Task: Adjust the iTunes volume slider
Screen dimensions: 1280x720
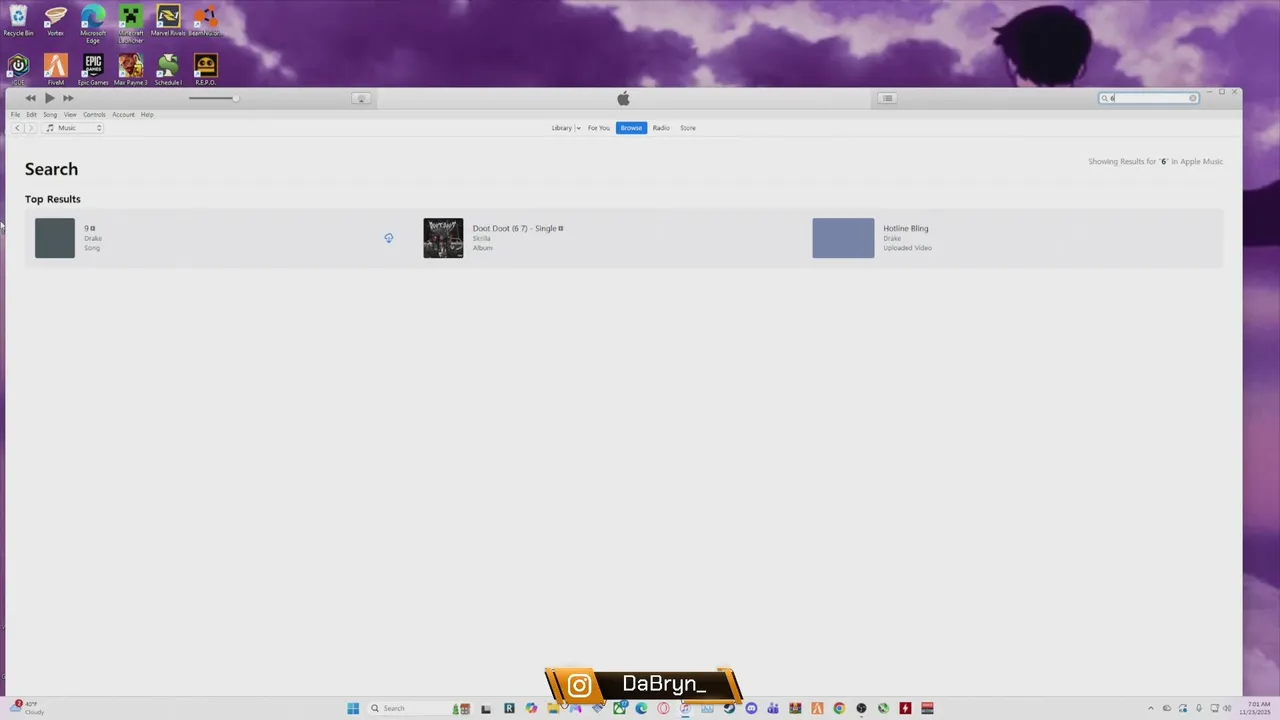Action: coord(213,98)
